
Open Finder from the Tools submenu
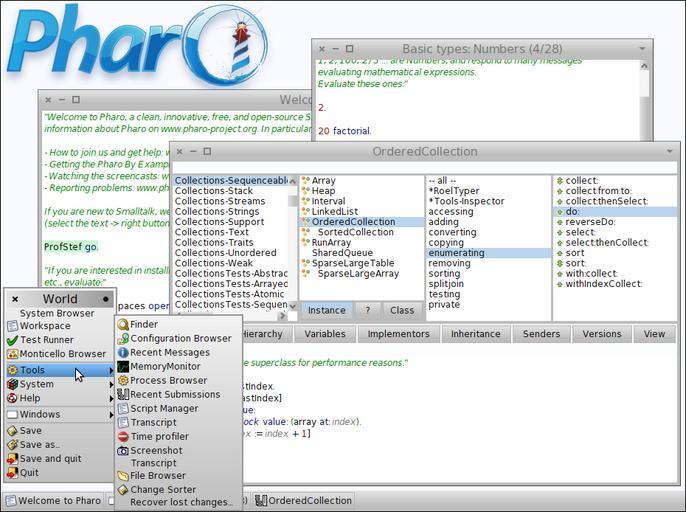click(x=143, y=325)
